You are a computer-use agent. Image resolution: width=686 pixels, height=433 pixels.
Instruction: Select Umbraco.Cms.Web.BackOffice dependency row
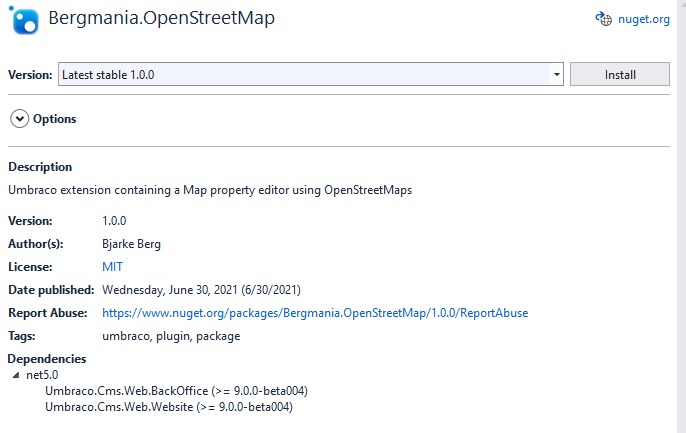tap(176, 391)
